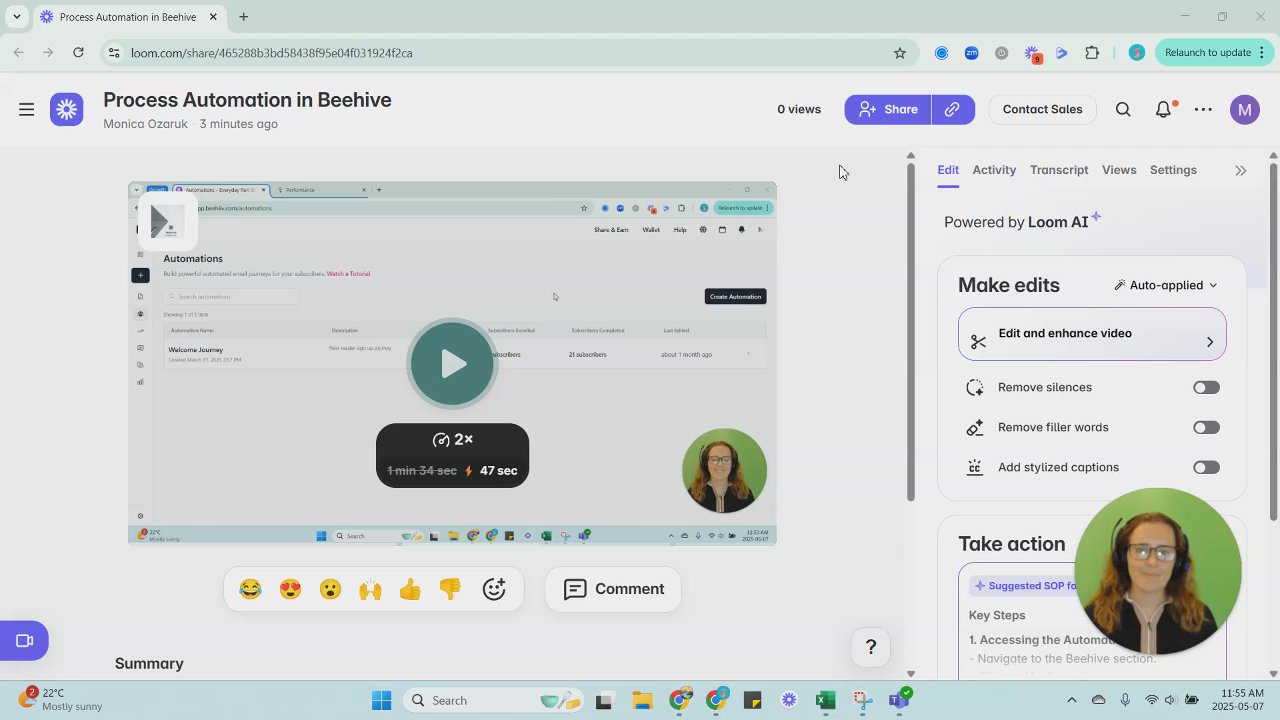This screenshot has height=720, width=1280.
Task: Open the Windows Start menu
Action: [x=382, y=700]
